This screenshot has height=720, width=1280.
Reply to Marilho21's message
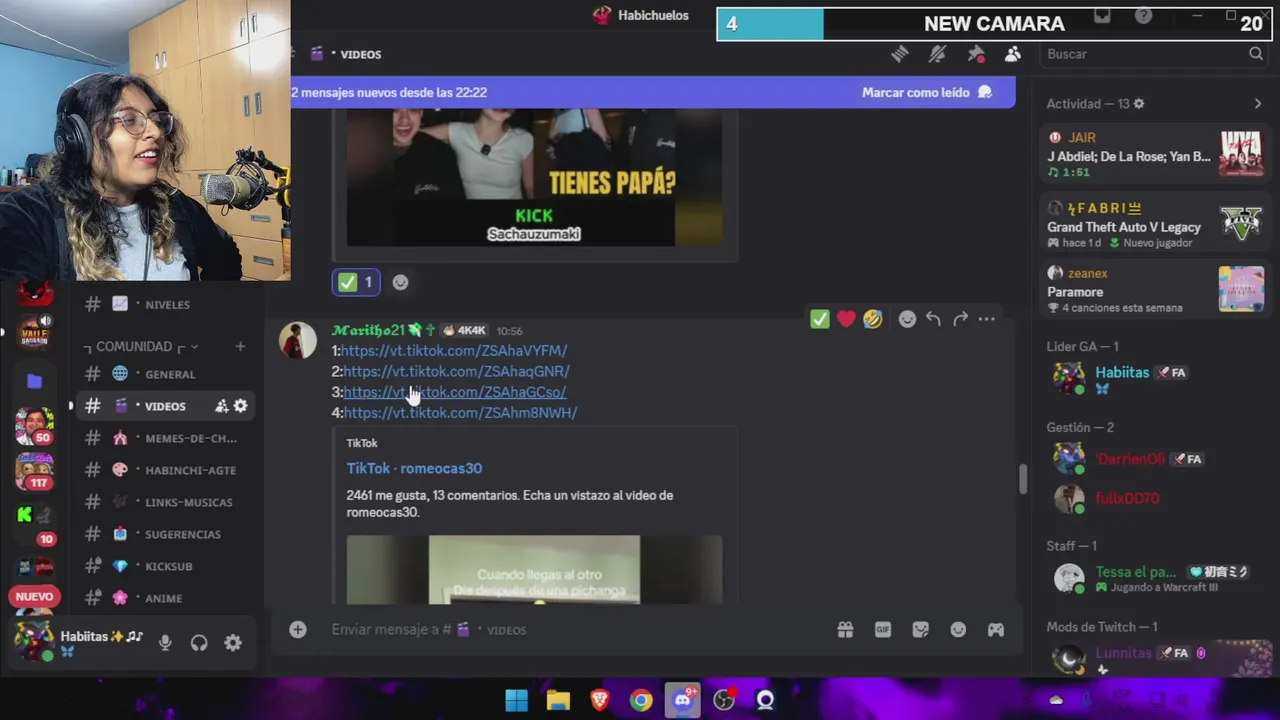click(x=933, y=319)
